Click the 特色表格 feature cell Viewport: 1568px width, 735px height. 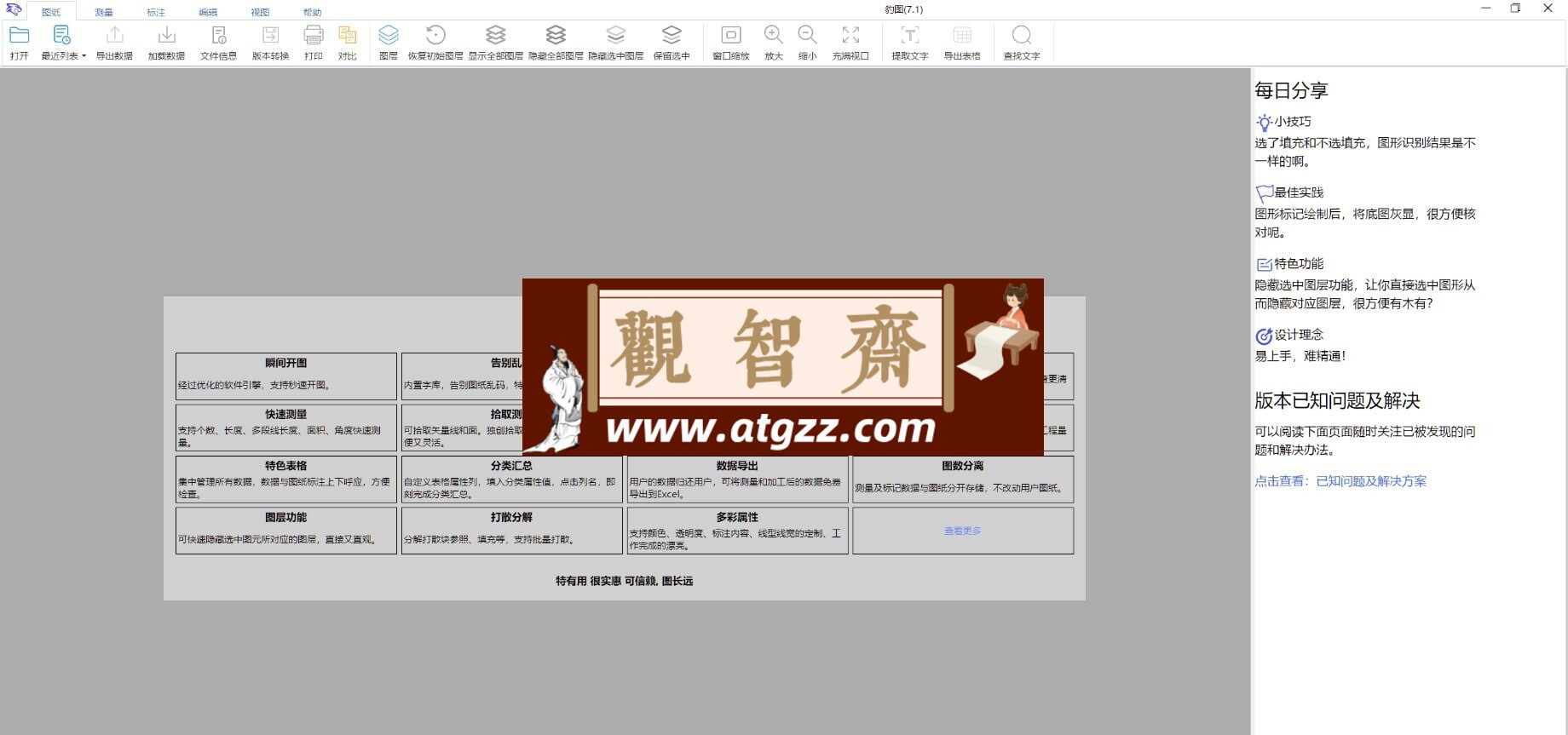pos(286,479)
